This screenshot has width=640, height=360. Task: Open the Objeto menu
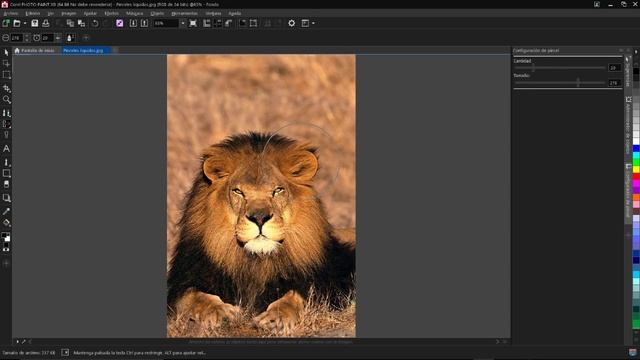(x=157, y=13)
